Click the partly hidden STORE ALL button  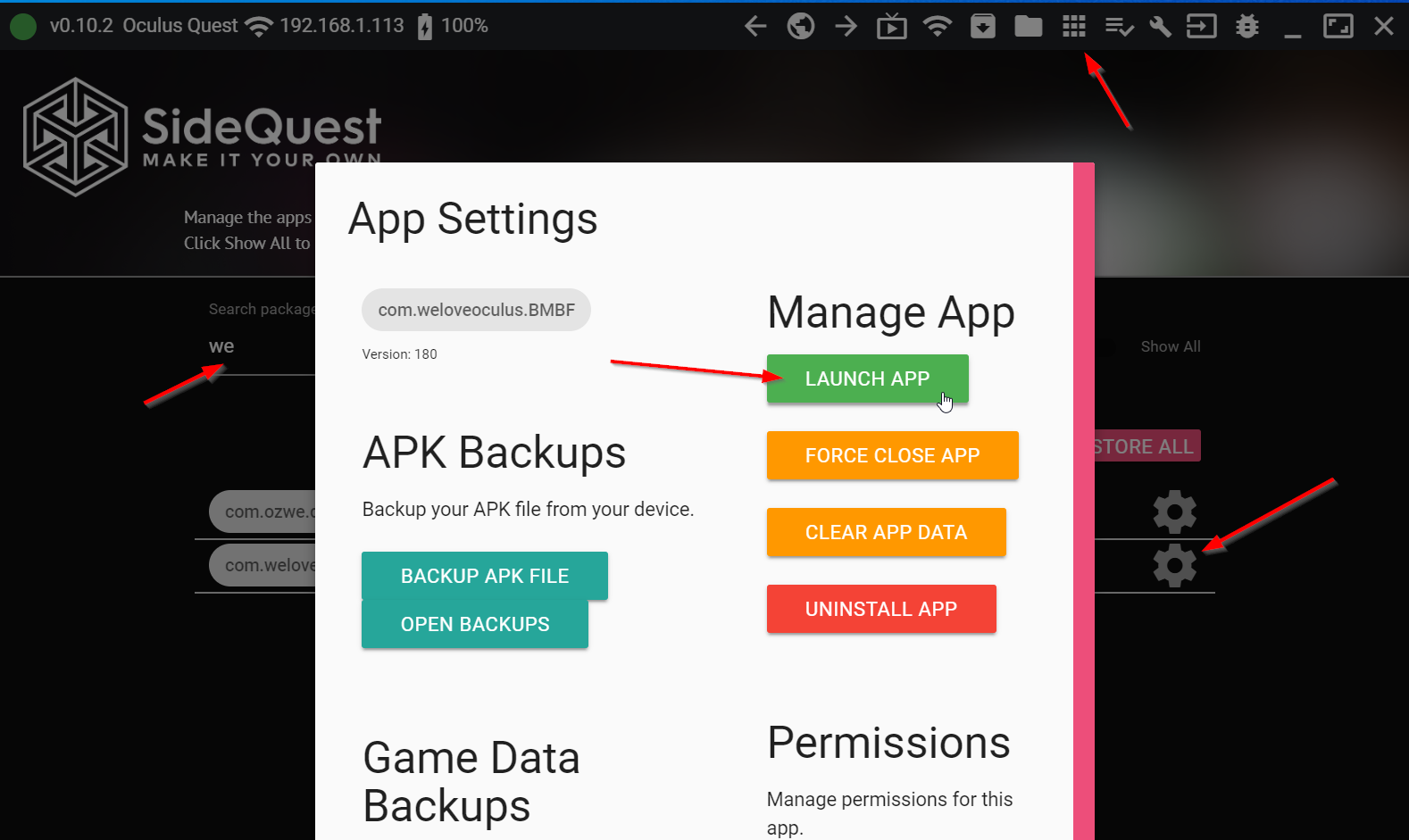click(1147, 446)
